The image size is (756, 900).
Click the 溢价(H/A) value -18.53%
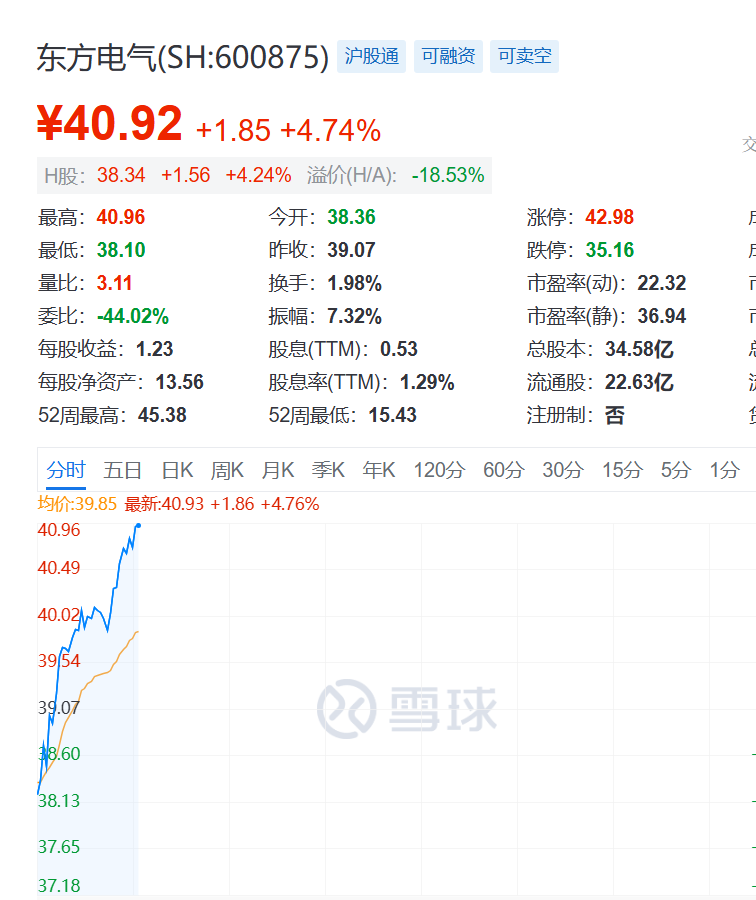(x=448, y=175)
